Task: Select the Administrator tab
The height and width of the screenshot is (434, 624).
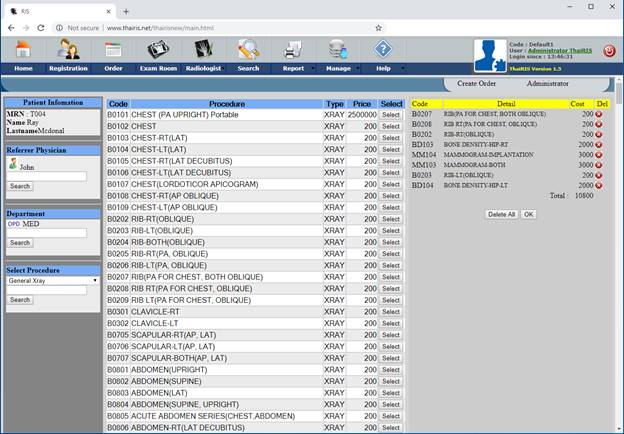Action: click(x=548, y=84)
